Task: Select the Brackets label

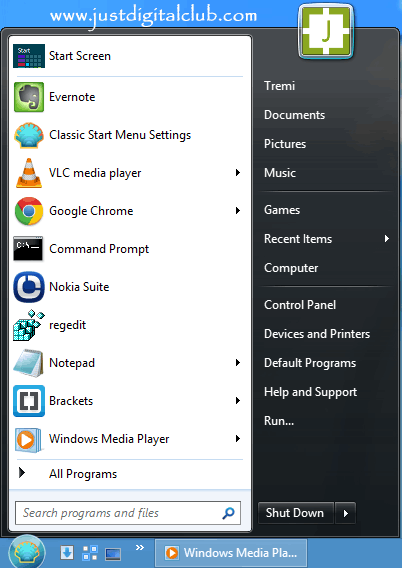Action: 71,401
